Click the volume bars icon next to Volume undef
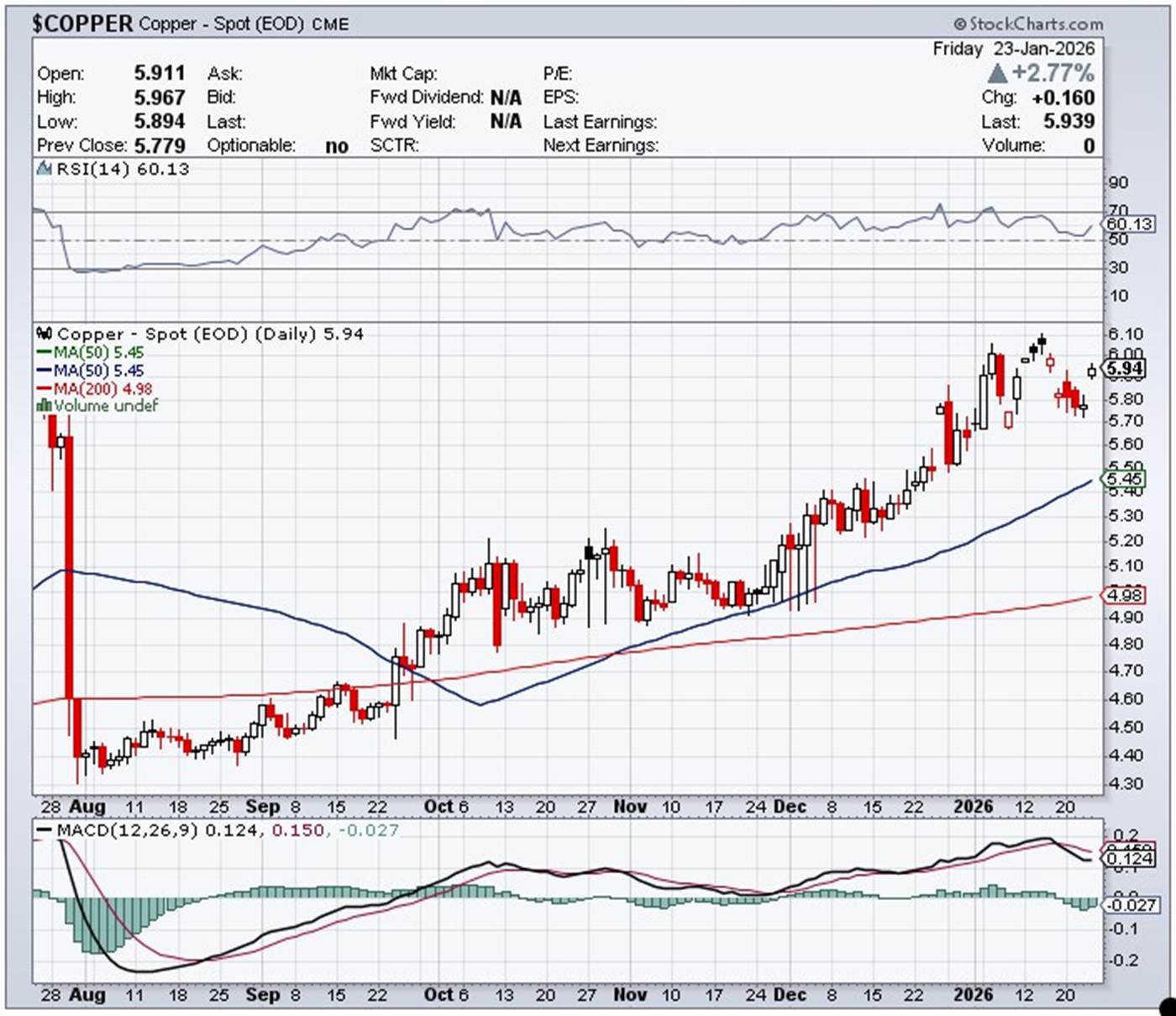The height and width of the screenshot is (1016, 1176). (x=45, y=406)
